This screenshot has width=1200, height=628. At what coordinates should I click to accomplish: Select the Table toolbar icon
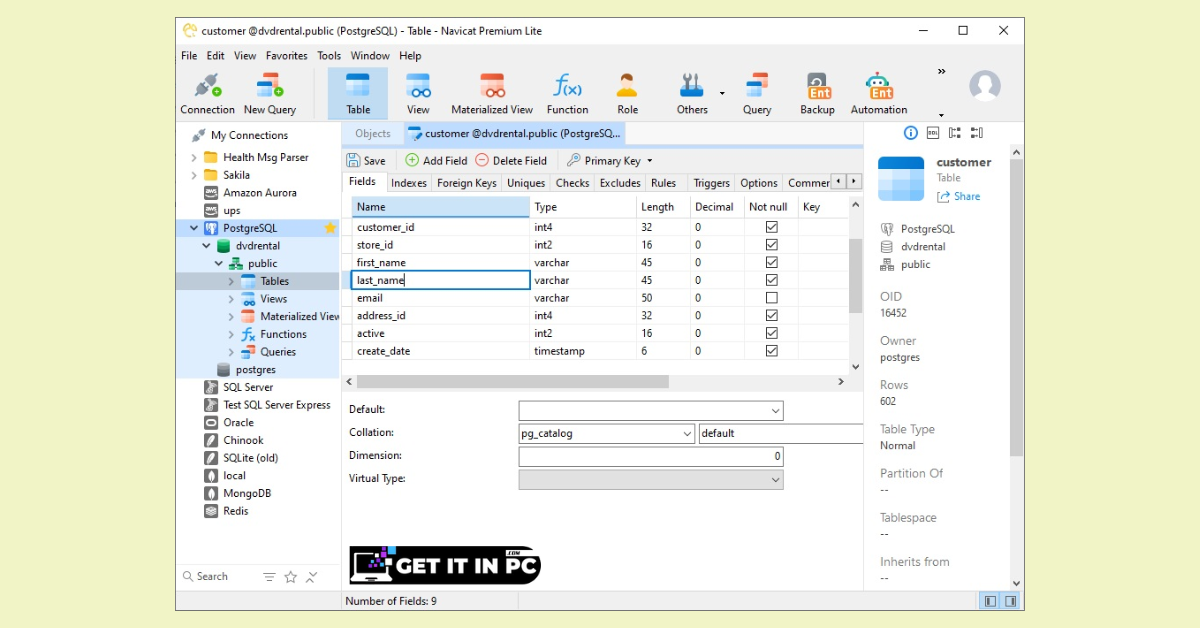coord(358,94)
